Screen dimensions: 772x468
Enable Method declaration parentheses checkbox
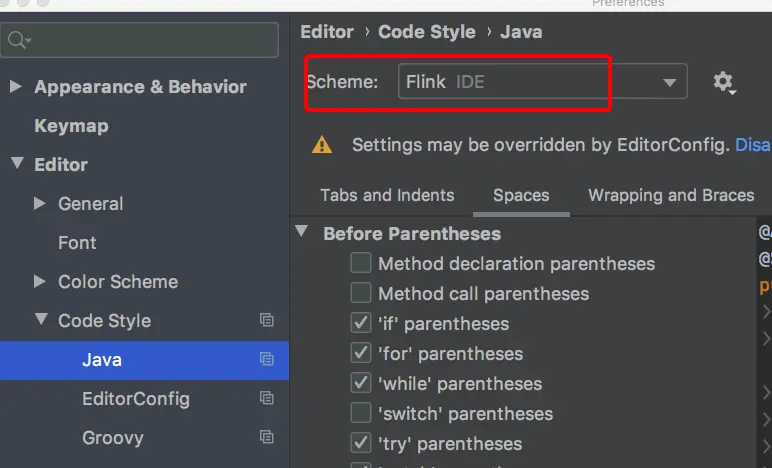[361, 264]
